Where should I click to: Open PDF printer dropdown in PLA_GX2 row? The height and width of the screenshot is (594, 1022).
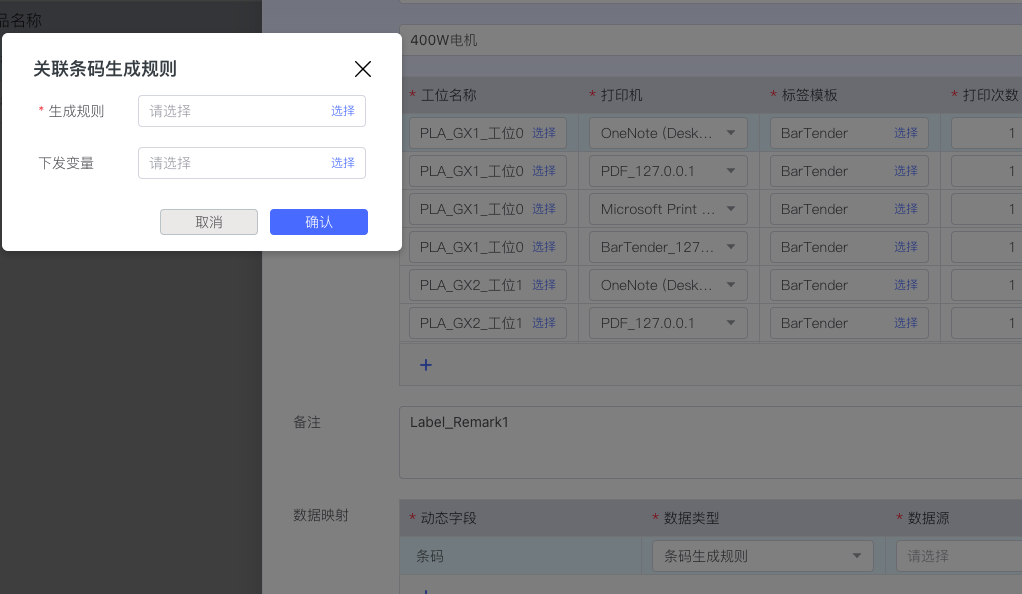point(668,323)
